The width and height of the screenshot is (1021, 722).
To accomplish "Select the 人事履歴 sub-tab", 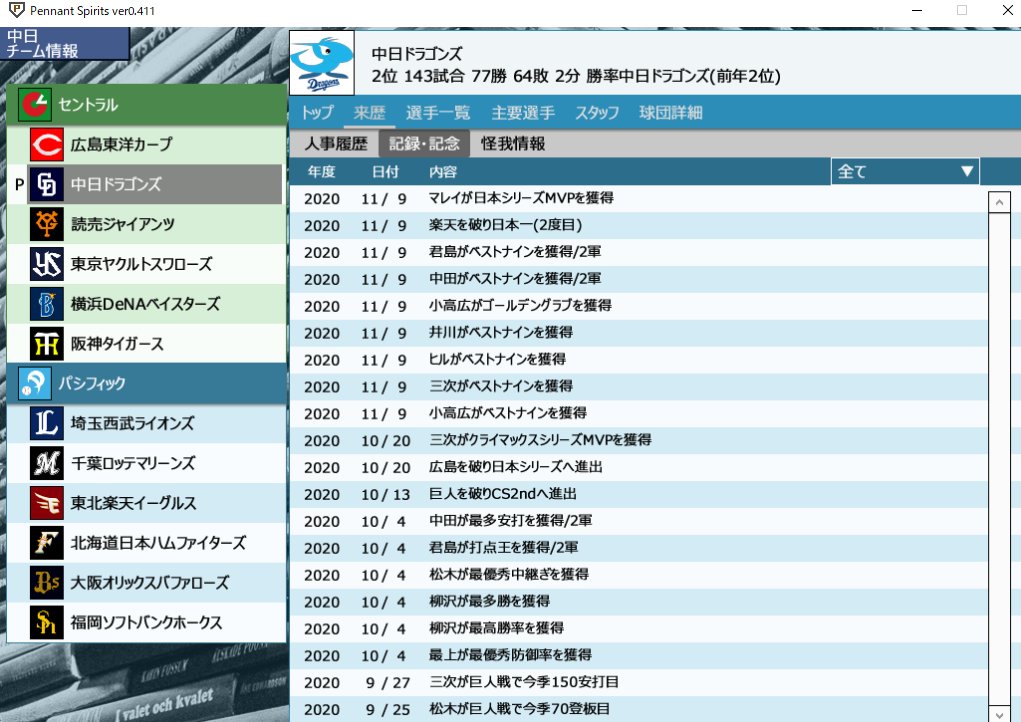I will tap(336, 143).
